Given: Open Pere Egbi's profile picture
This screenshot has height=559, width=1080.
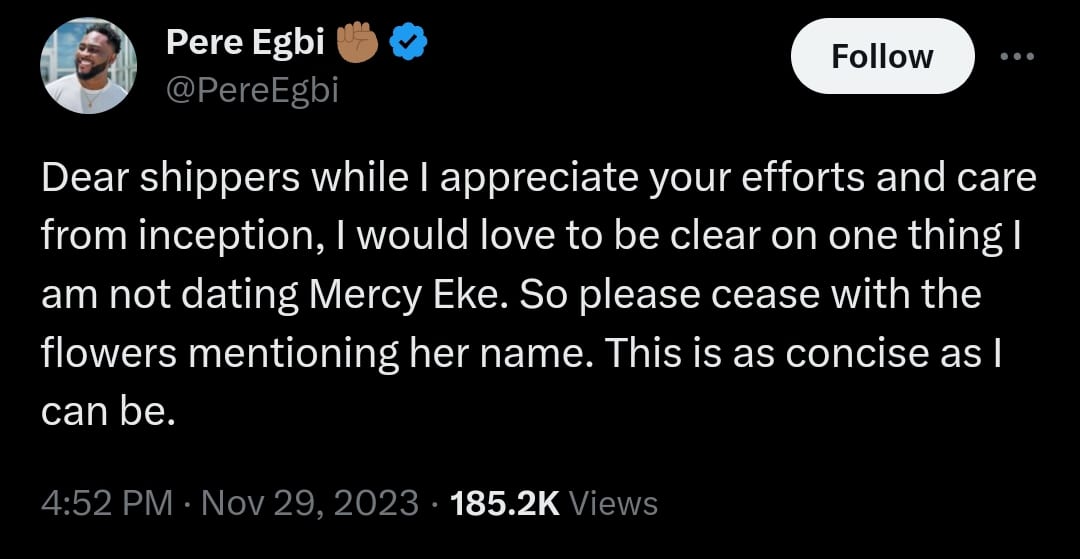Looking at the screenshot, I should tap(88, 67).
